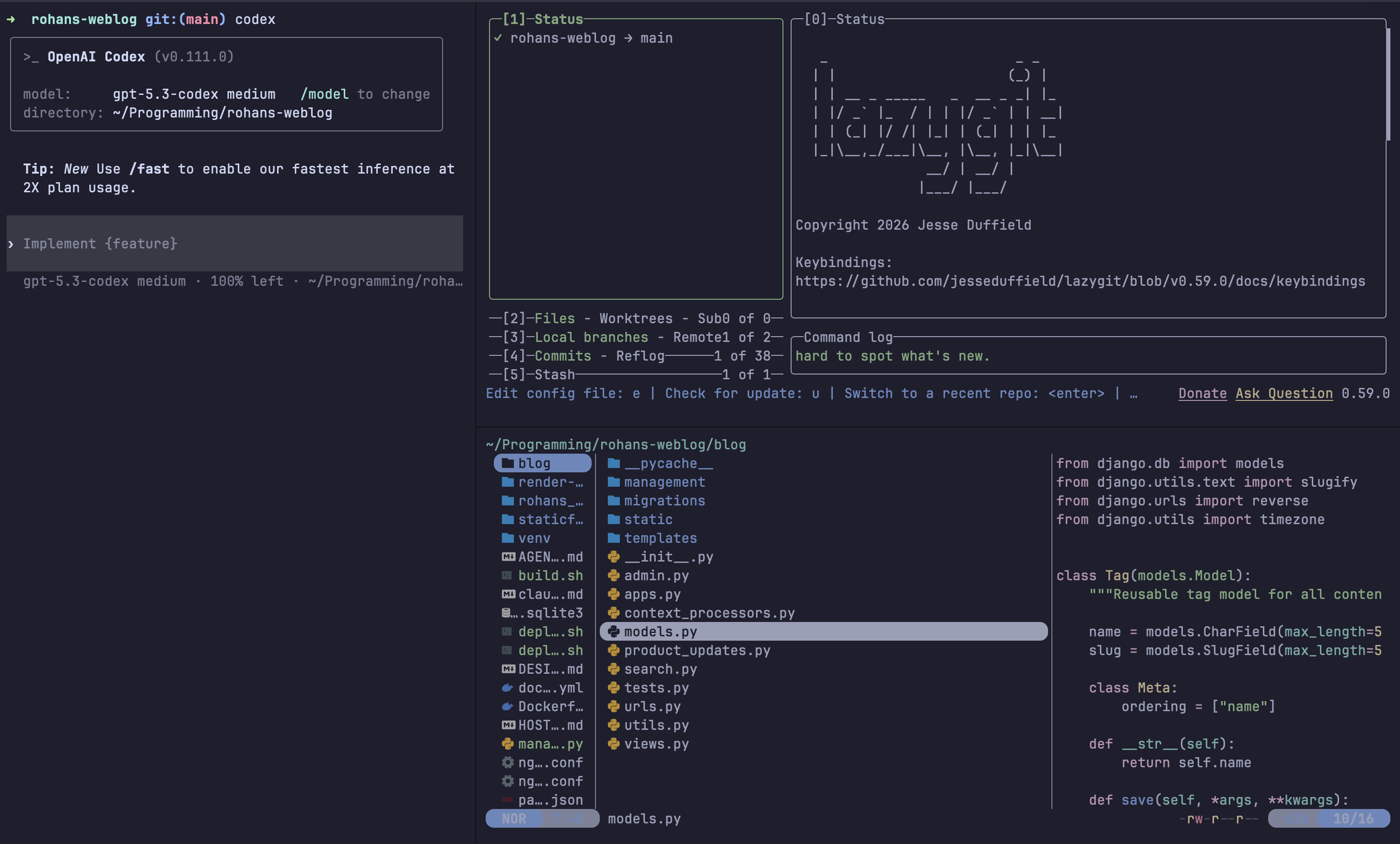The height and width of the screenshot is (844, 1400).
Task: Expand the Files panel header
Action: 554,318
